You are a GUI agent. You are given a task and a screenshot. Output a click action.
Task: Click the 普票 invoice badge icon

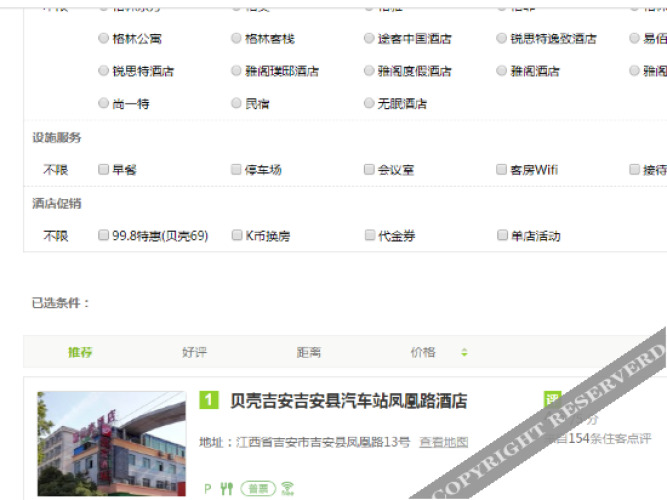(258, 488)
